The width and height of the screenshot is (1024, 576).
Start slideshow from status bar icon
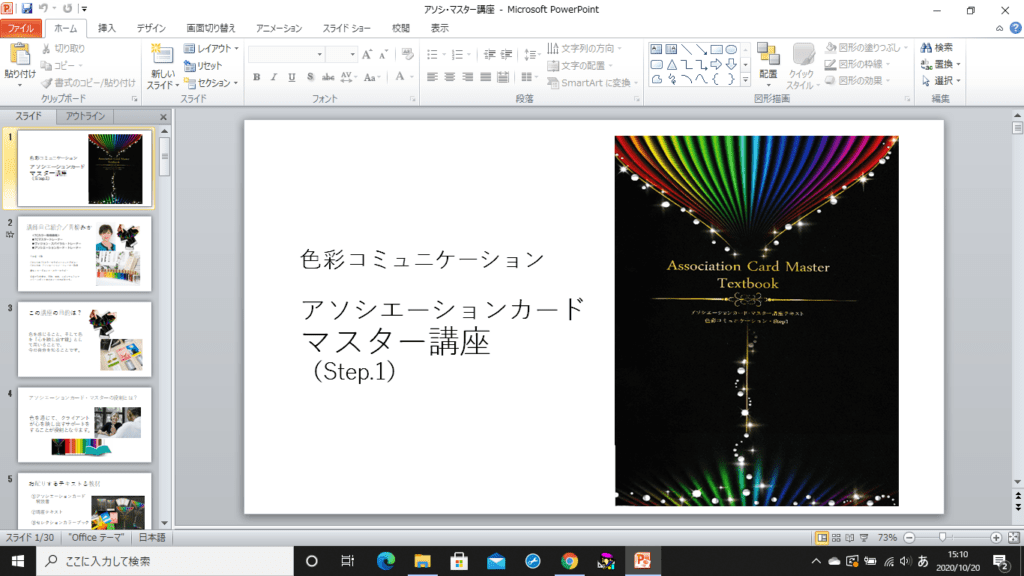(864, 537)
